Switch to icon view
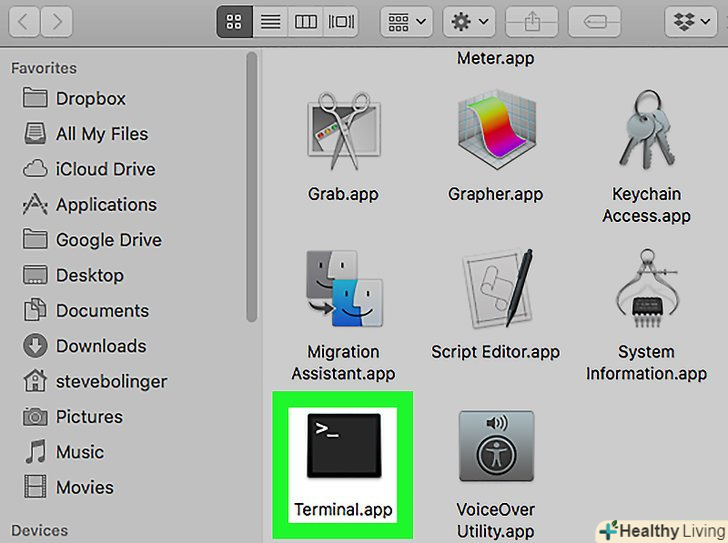The height and width of the screenshot is (543, 728). click(234, 21)
